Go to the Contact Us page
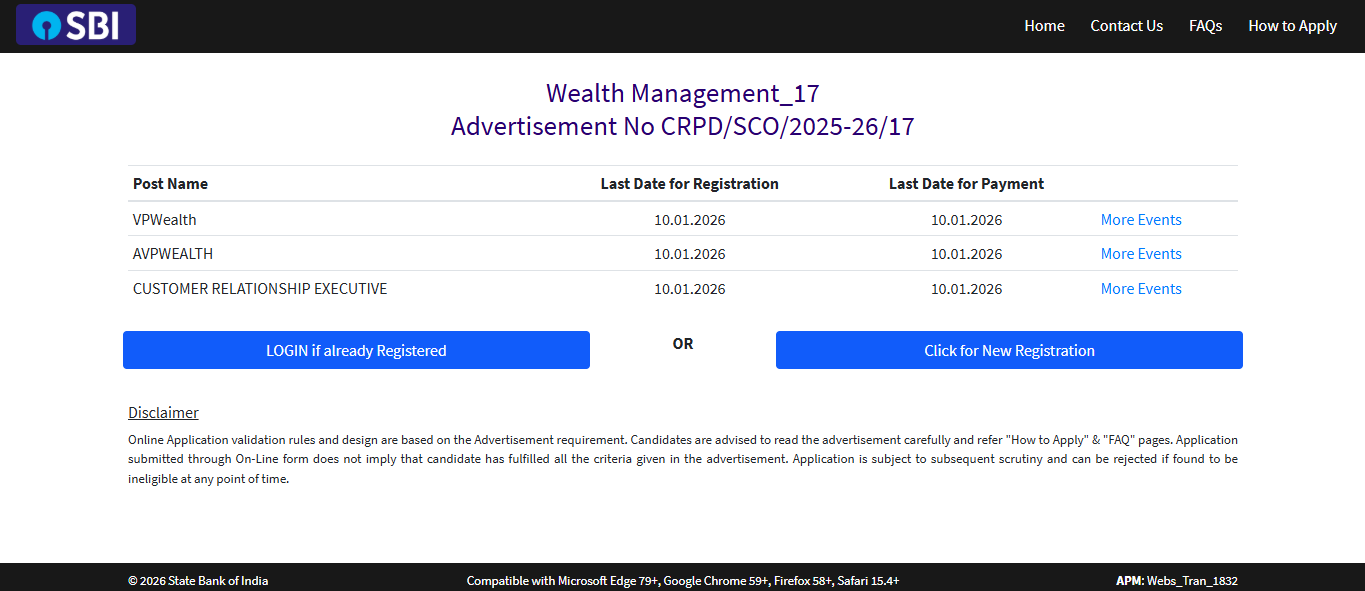This screenshot has height=591, width=1365. [1126, 25]
